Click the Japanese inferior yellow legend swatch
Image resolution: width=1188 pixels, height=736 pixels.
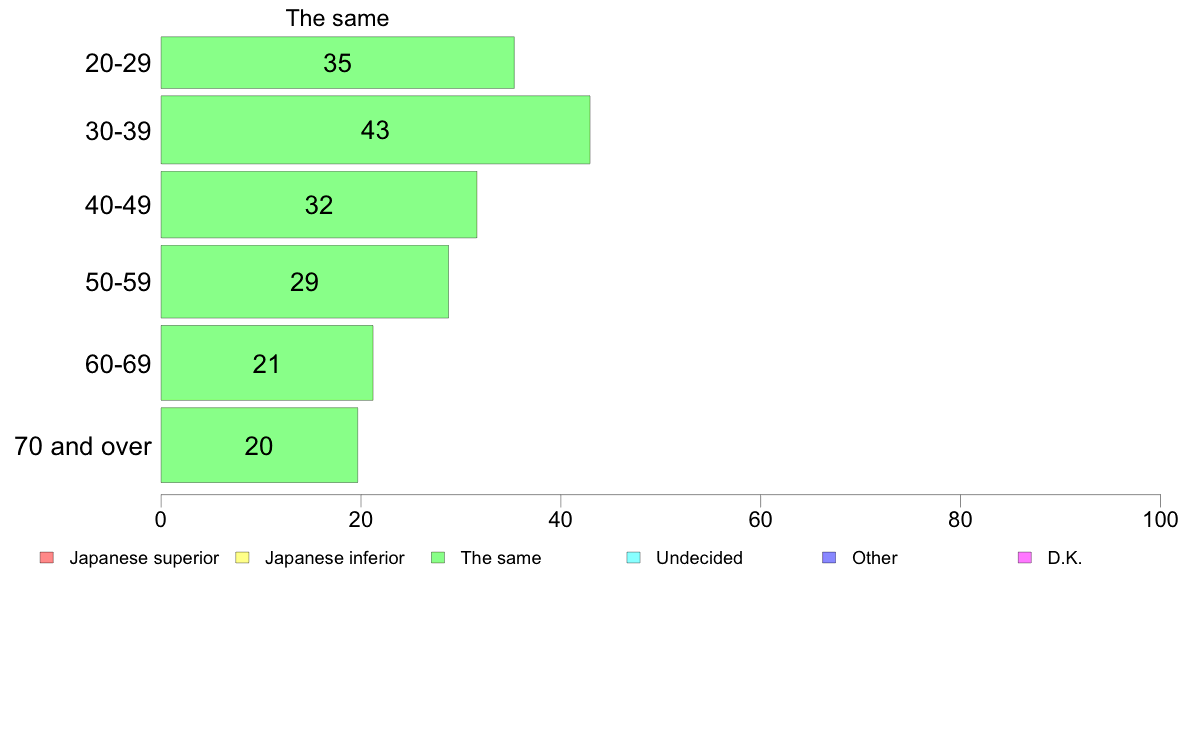pyautogui.click(x=242, y=558)
